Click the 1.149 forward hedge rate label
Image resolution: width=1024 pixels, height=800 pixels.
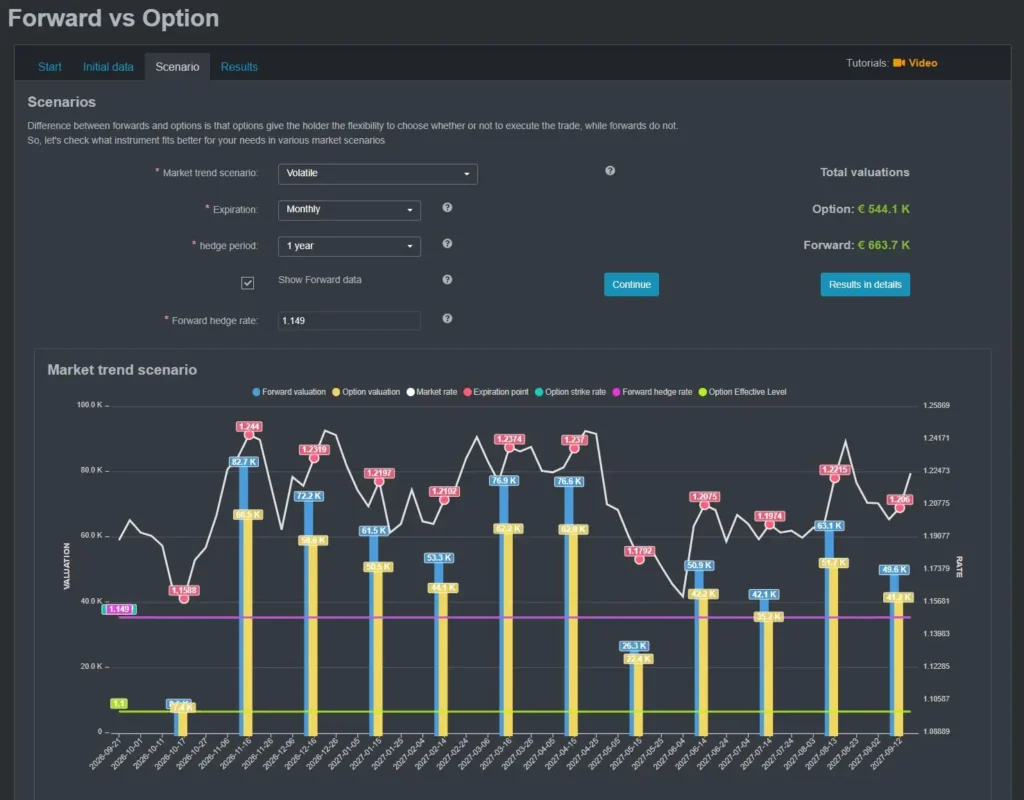119,609
